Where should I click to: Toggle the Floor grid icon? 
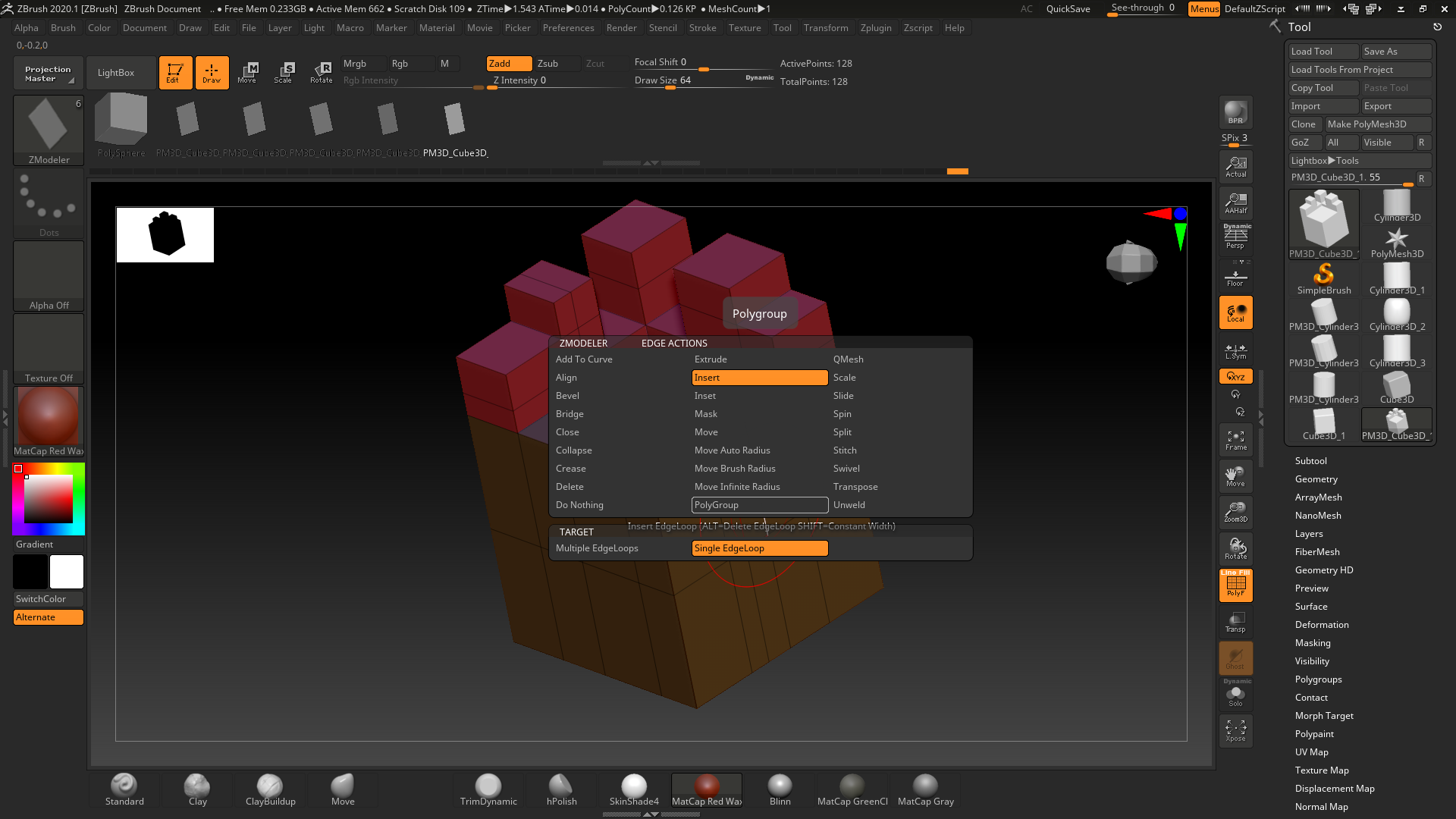click(1235, 275)
